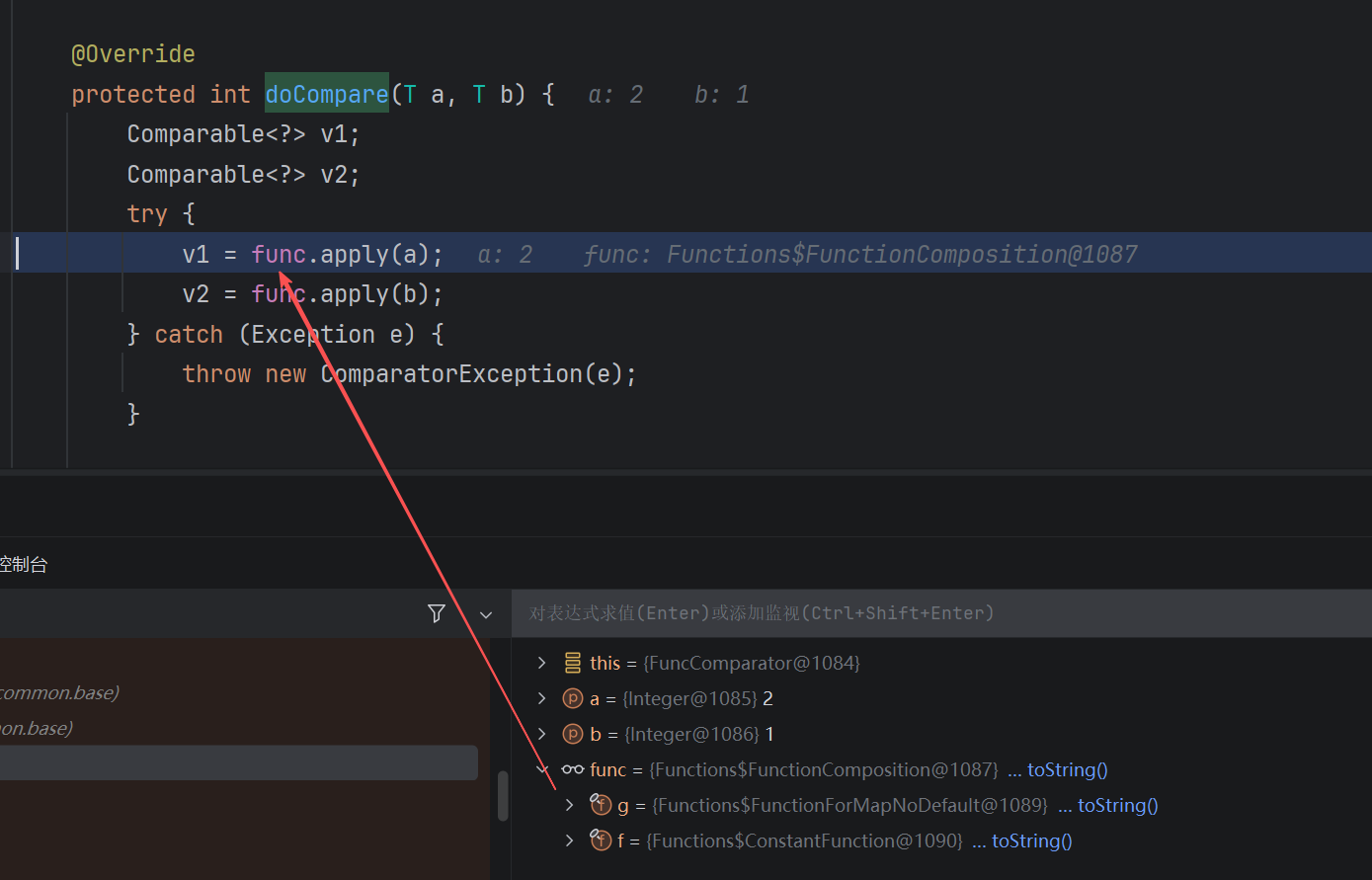
Task: Select frame row ending 'common.base)'
Action: 59,692
